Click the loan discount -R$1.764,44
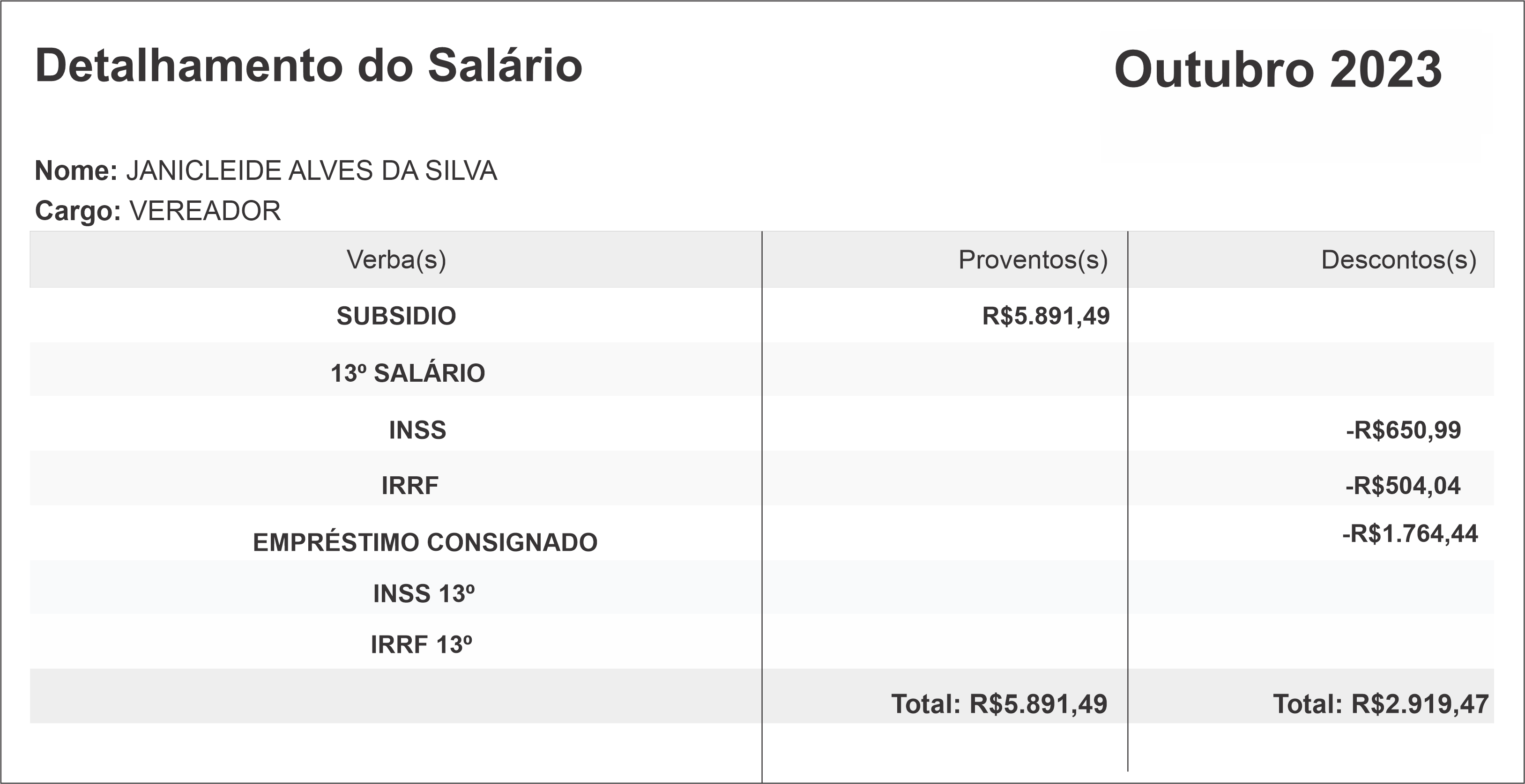This screenshot has height=784, width=1525. point(1410,534)
